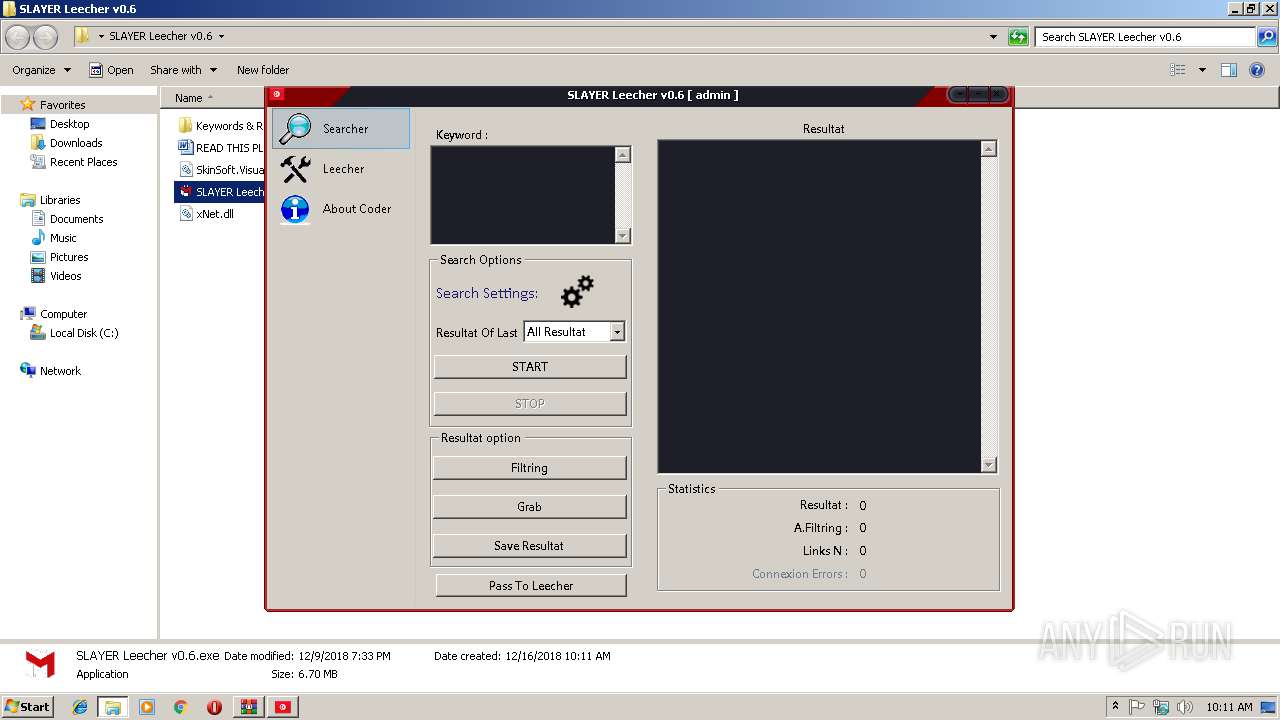The image size is (1280, 720).
Task: Open the change view dropdown arrow
Action: click(x=1202, y=70)
